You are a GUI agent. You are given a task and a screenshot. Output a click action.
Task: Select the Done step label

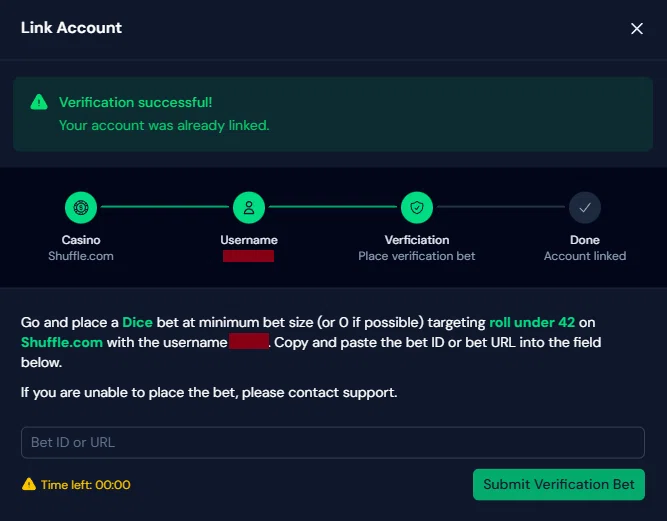point(585,240)
